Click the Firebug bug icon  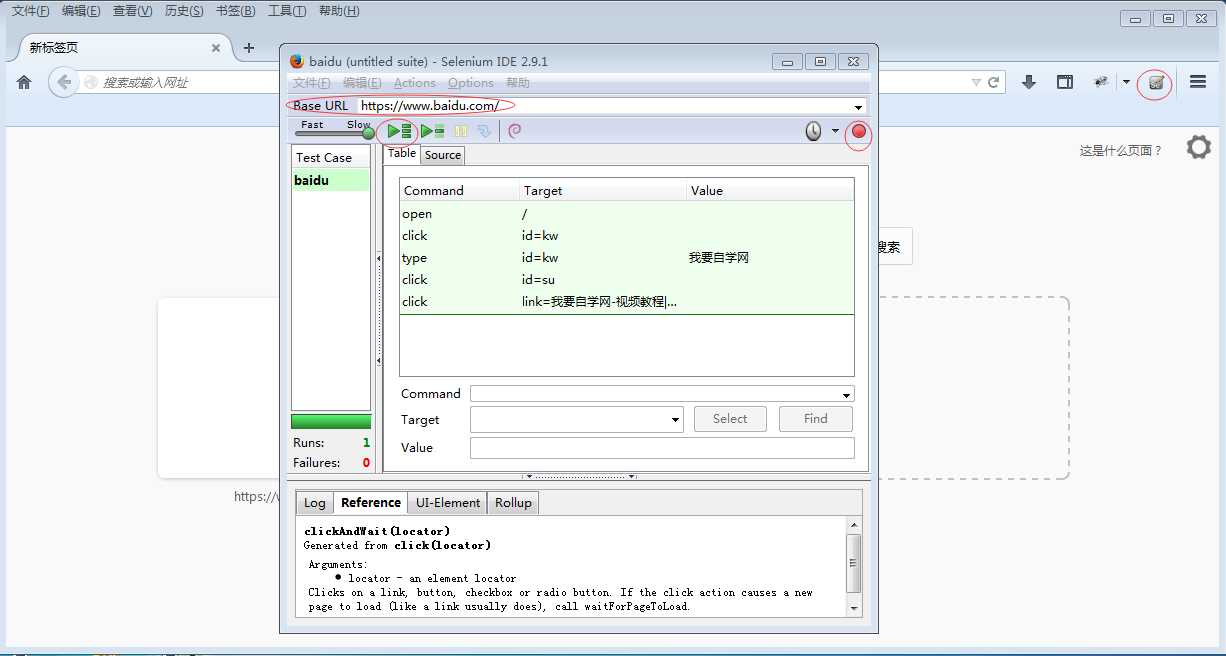pos(1102,83)
